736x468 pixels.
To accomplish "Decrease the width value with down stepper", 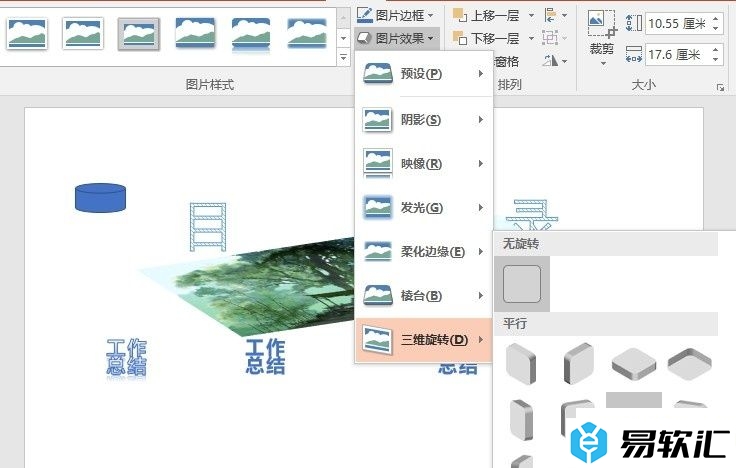I will coord(716,60).
